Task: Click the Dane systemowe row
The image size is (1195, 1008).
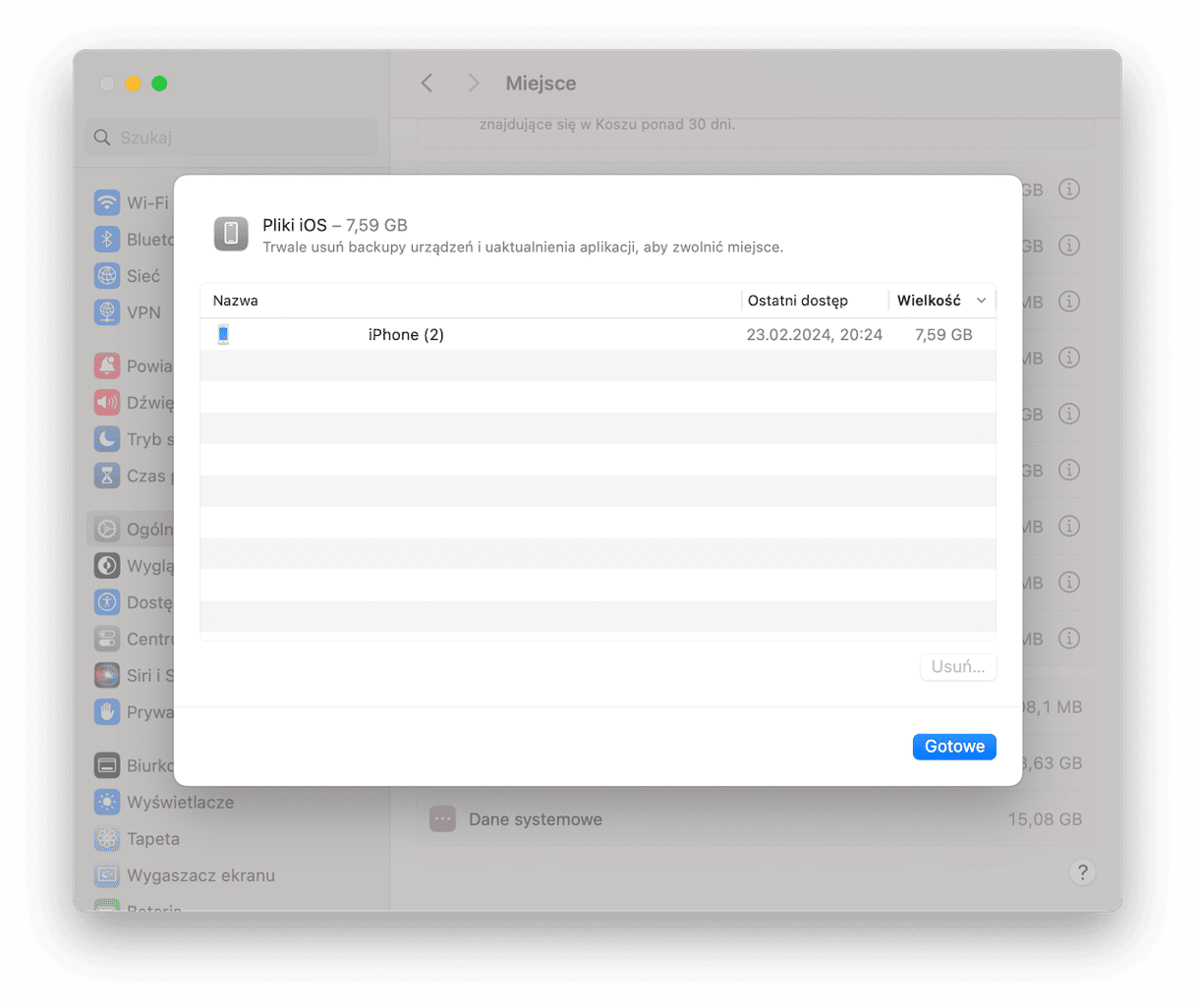Action: point(756,819)
